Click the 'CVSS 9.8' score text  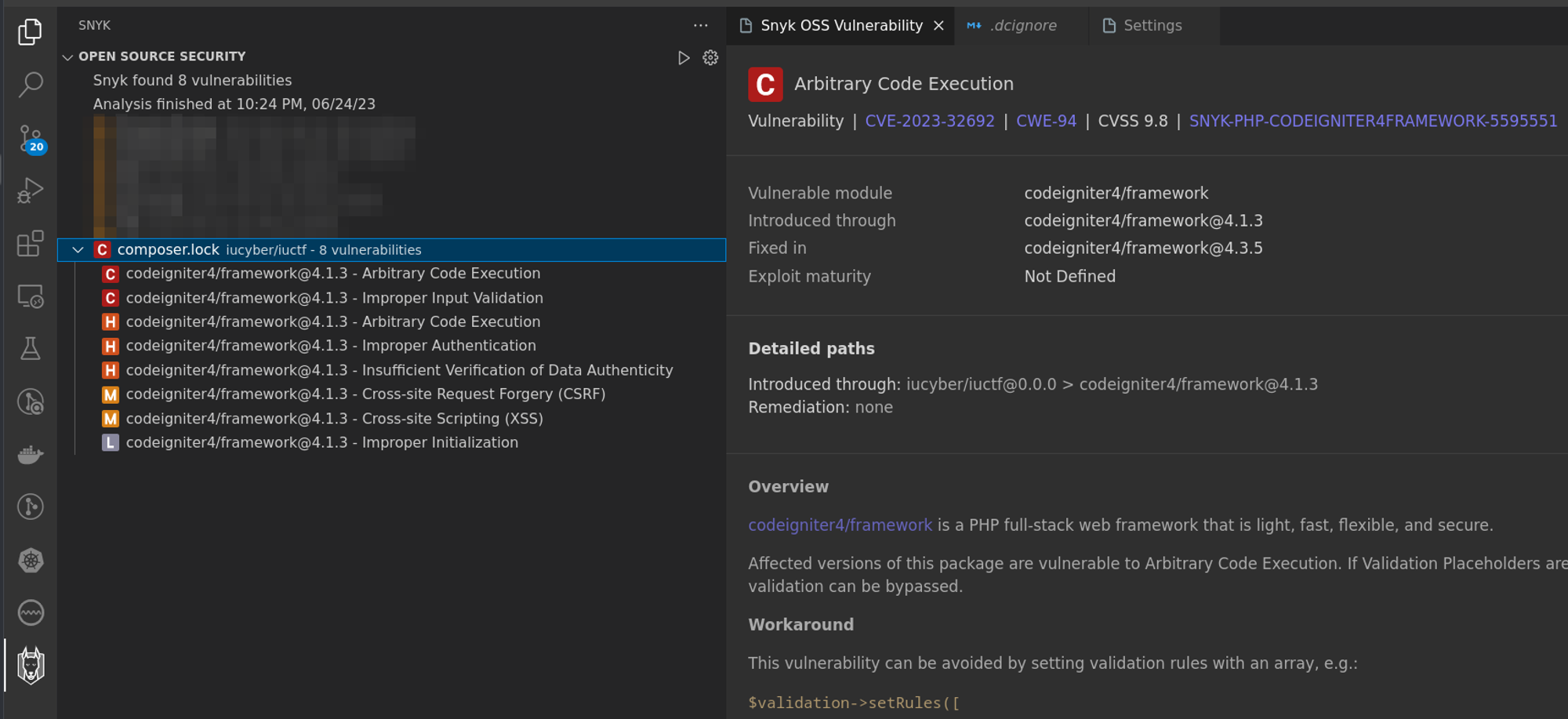[x=1132, y=122]
